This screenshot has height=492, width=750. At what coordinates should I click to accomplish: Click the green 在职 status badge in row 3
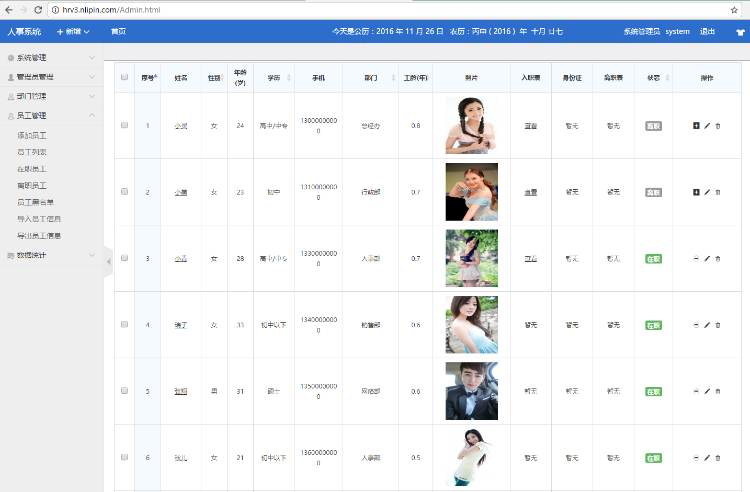pyautogui.click(x=653, y=259)
